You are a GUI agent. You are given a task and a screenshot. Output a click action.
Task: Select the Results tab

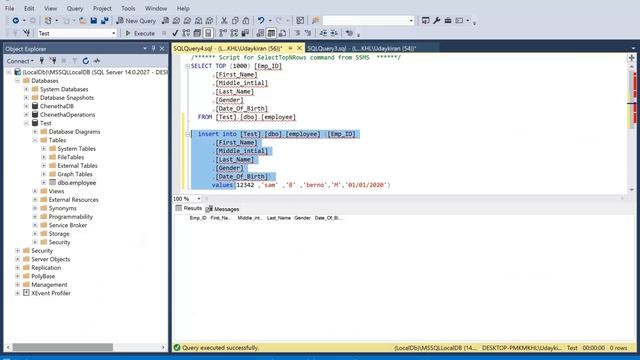pos(189,209)
